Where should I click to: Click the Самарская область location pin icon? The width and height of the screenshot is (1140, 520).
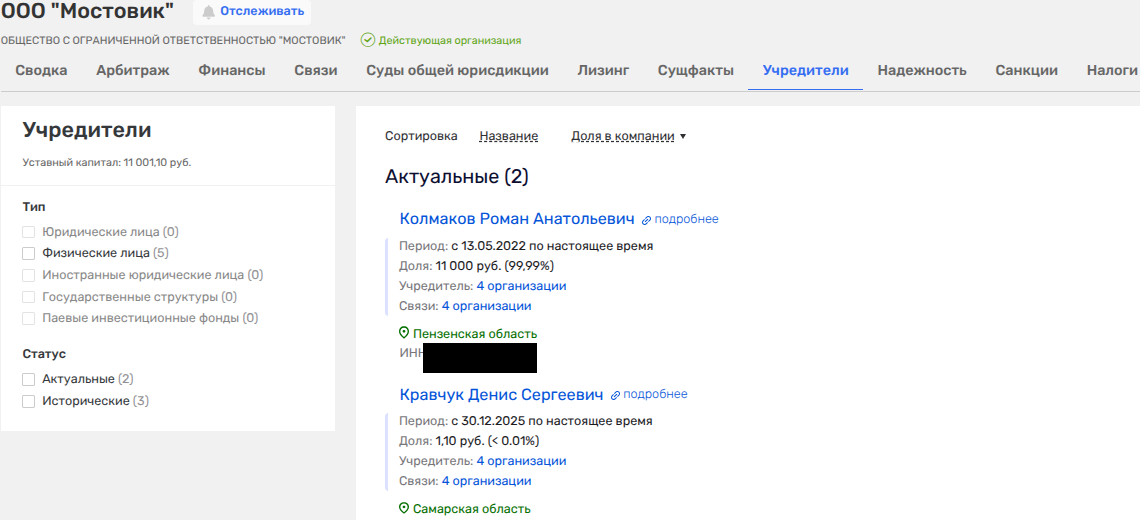[404, 508]
